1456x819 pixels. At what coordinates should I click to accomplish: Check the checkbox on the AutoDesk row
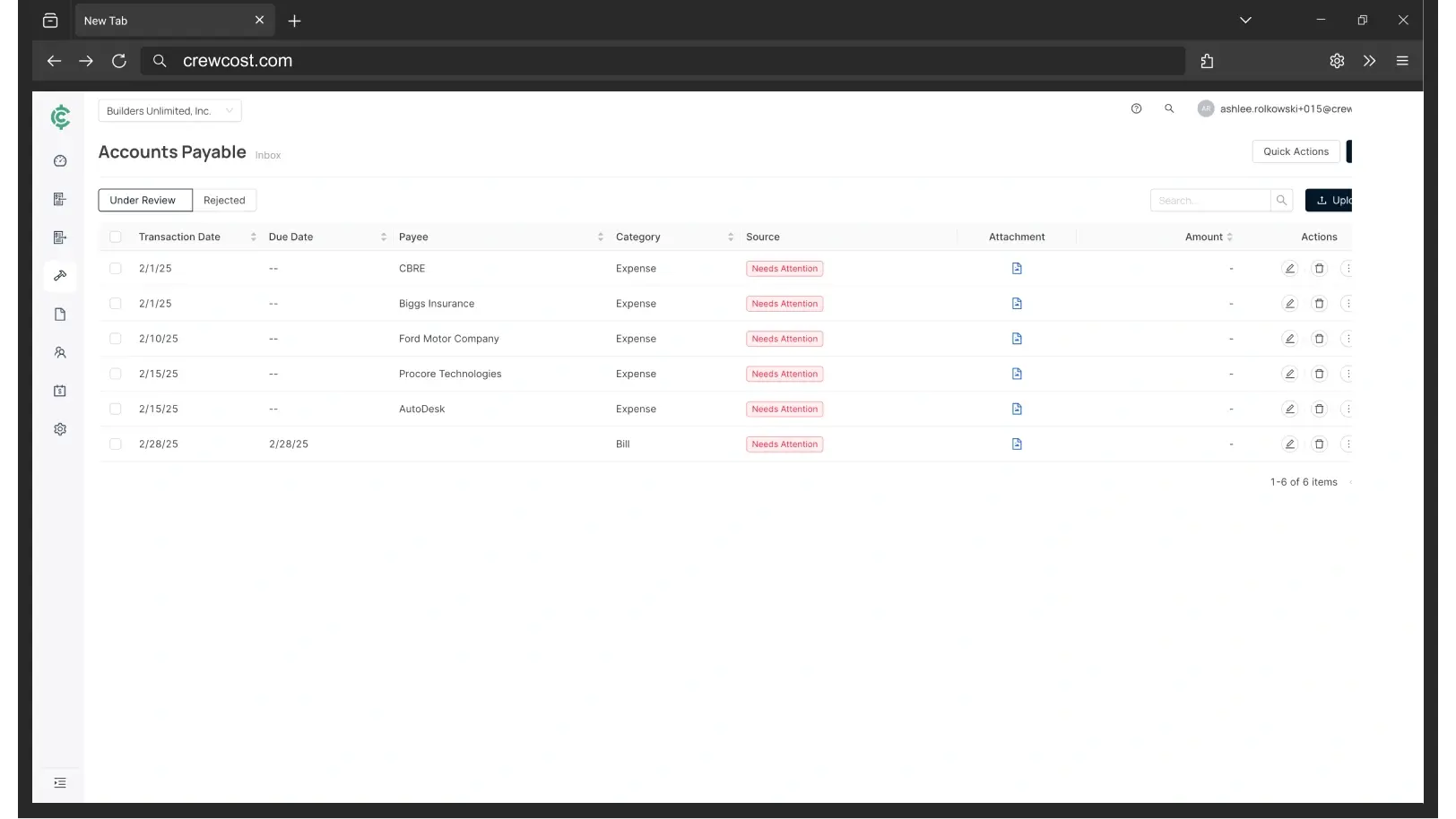(x=115, y=409)
